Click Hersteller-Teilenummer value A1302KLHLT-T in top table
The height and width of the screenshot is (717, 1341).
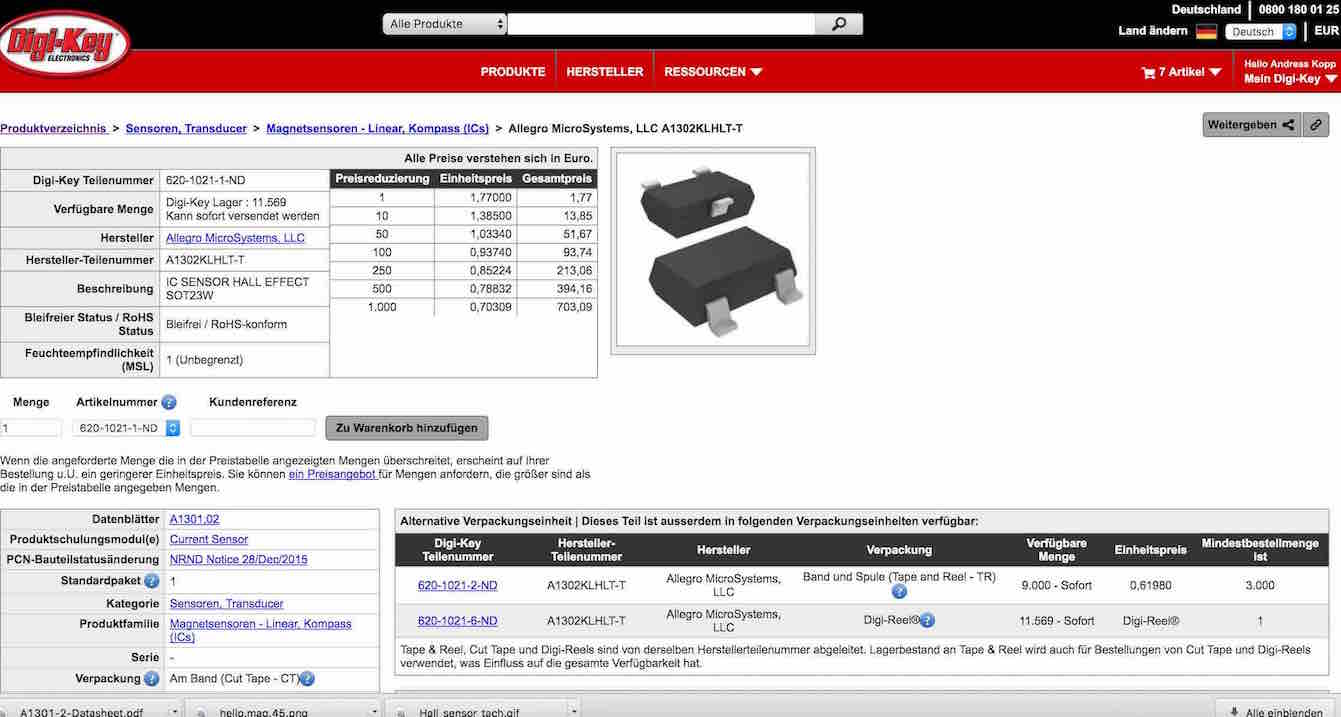[x=206, y=259]
